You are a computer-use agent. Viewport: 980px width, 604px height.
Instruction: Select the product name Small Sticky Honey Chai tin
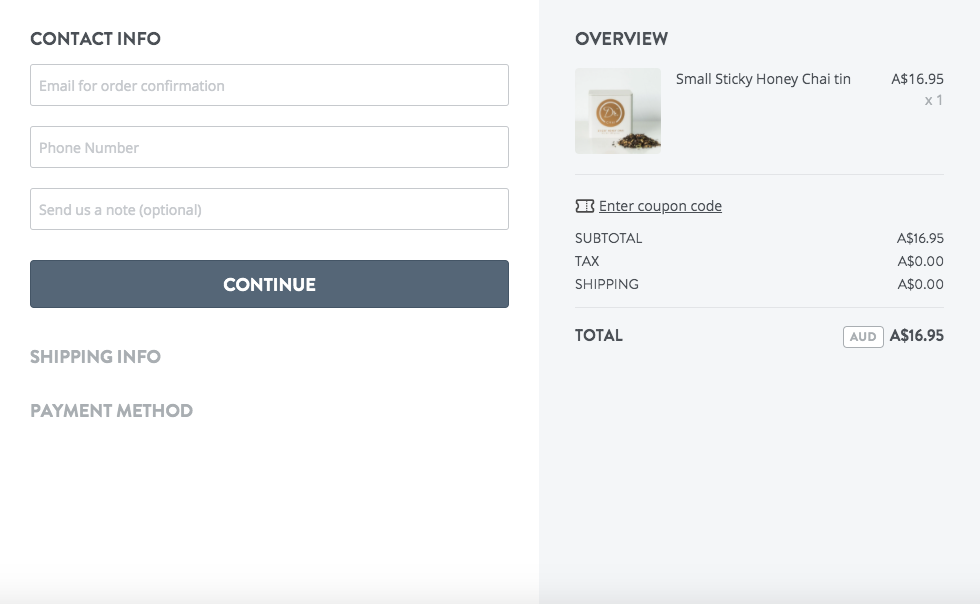(763, 79)
